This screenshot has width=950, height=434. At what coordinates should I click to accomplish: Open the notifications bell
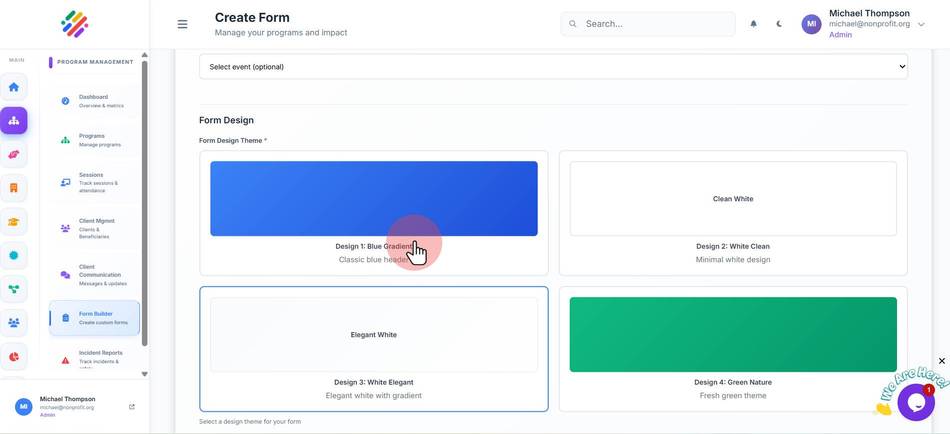(754, 24)
